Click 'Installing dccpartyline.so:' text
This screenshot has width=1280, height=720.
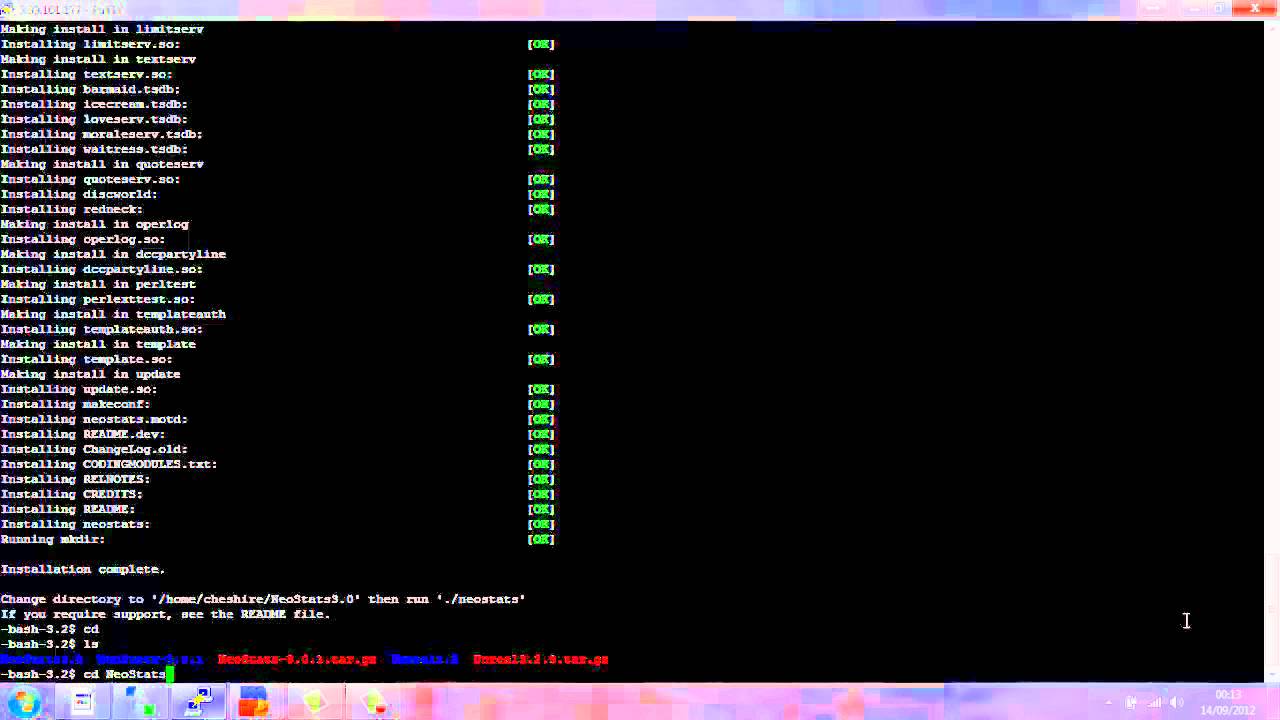[x=101, y=269]
